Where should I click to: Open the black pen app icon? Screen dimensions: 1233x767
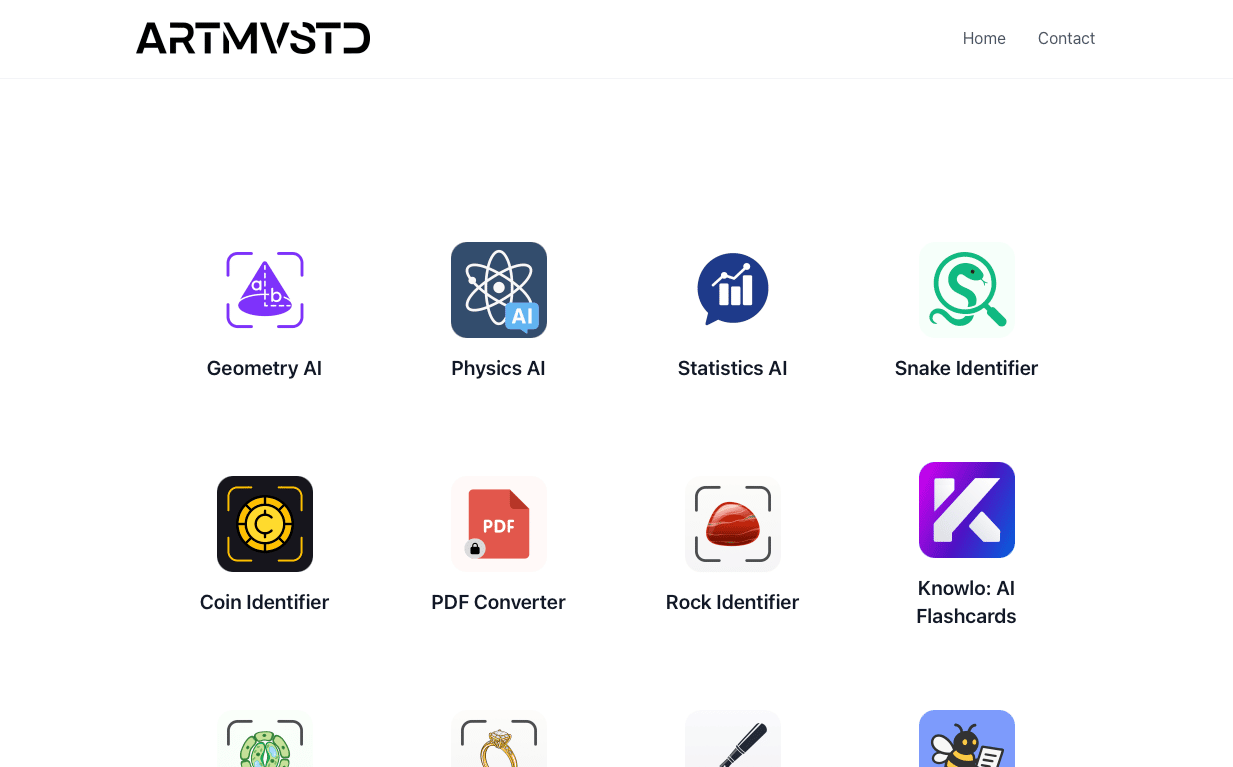point(733,739)
